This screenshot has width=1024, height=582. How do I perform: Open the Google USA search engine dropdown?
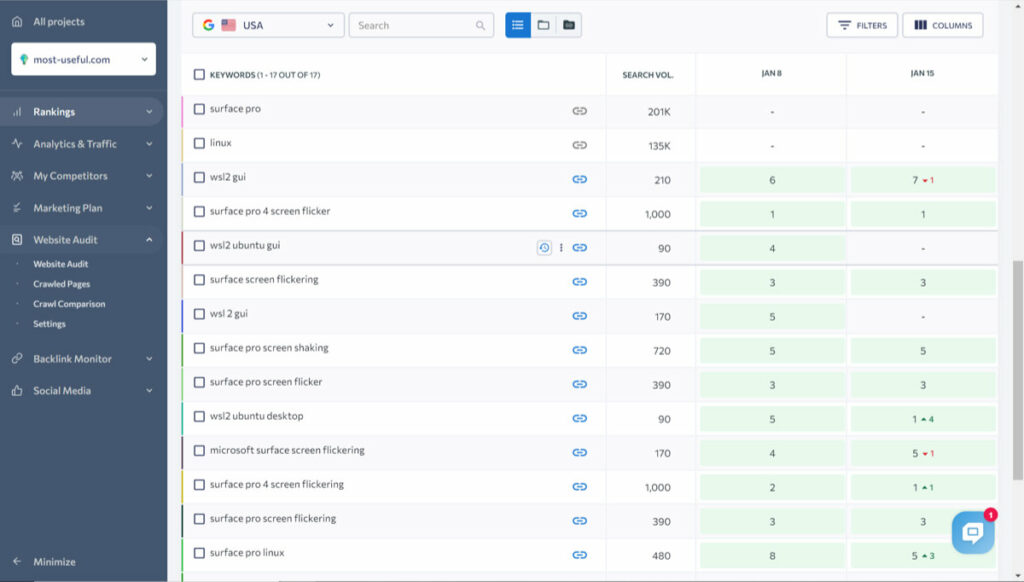coord(268,25)
